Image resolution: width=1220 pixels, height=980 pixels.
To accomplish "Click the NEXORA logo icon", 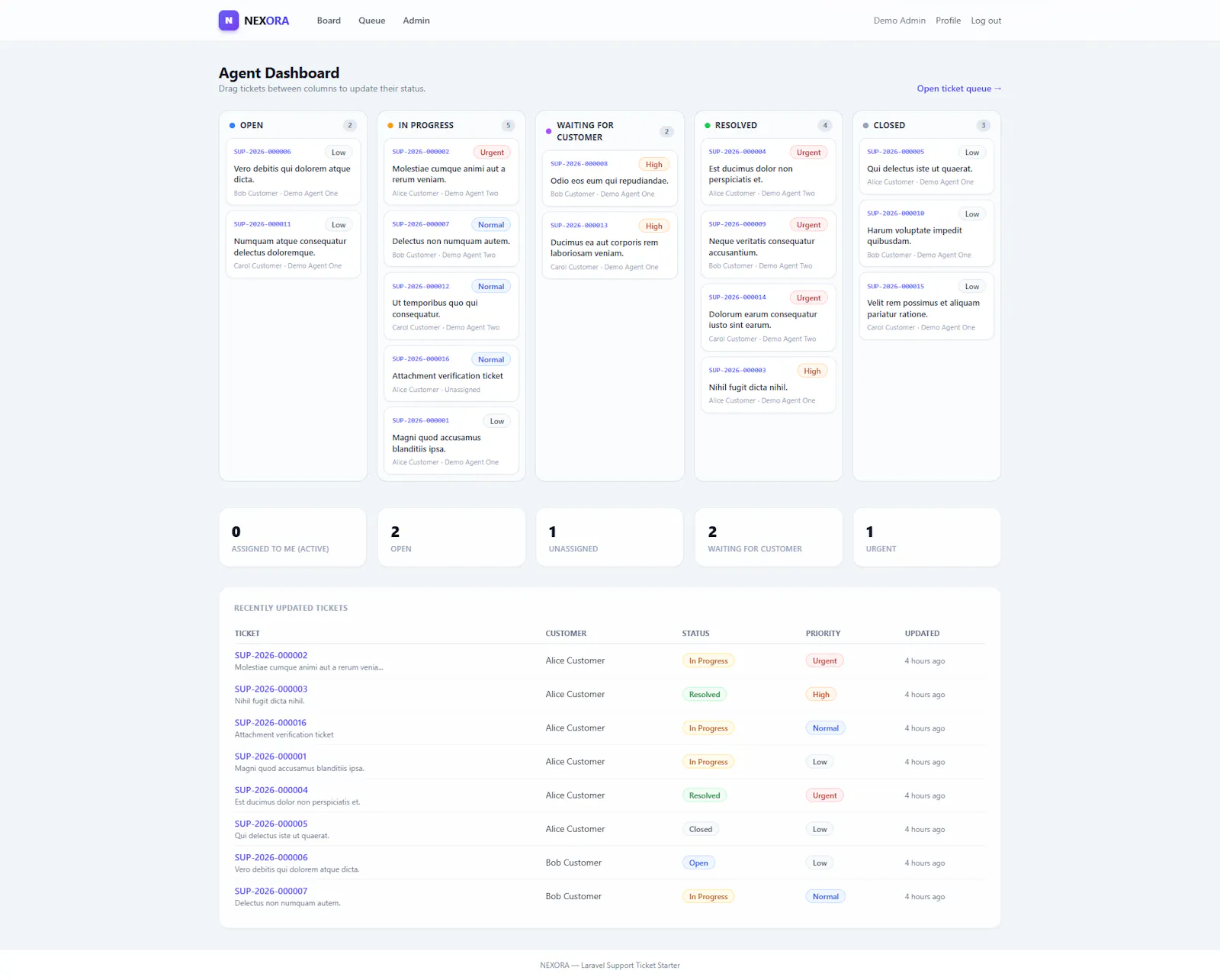I will pos(228,21).
